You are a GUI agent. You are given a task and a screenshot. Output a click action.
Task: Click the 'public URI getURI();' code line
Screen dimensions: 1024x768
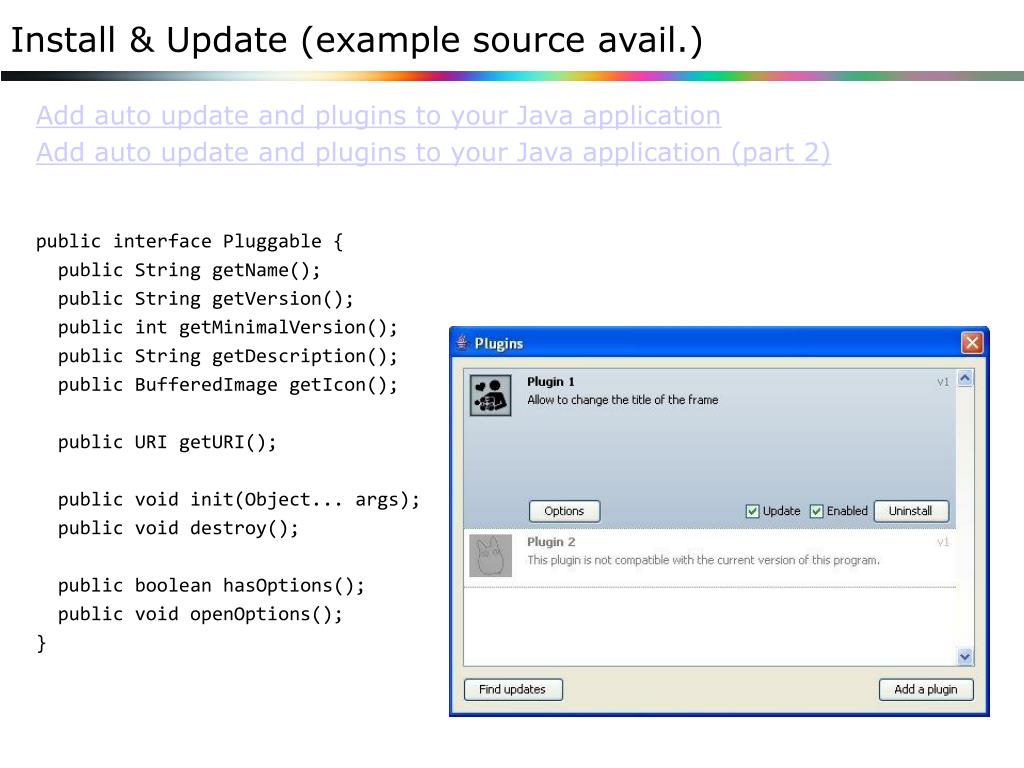pos(167,442)
